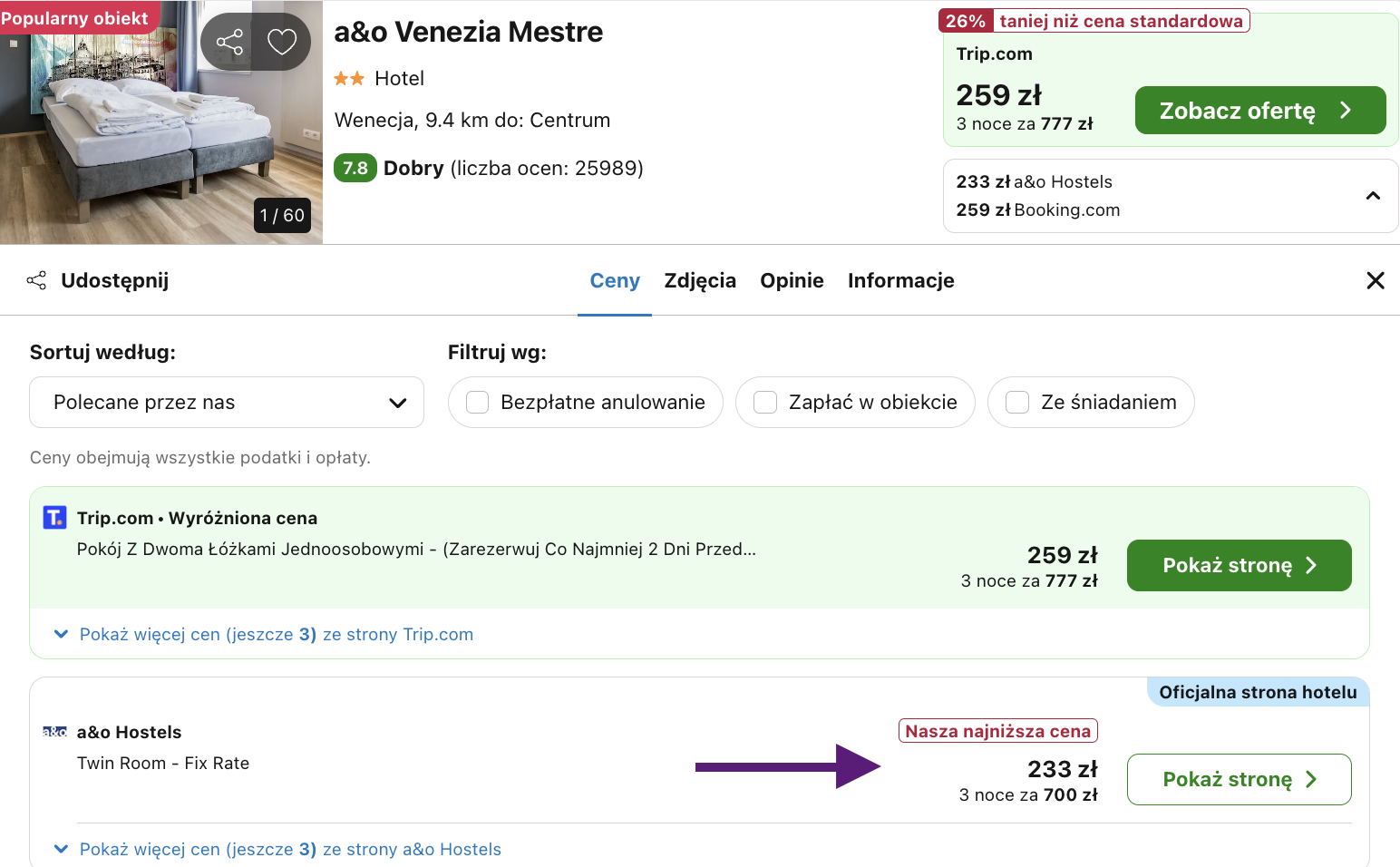Click the Trip.com logo icon
The image size is (1400, 867).
(x=54, y=517)
